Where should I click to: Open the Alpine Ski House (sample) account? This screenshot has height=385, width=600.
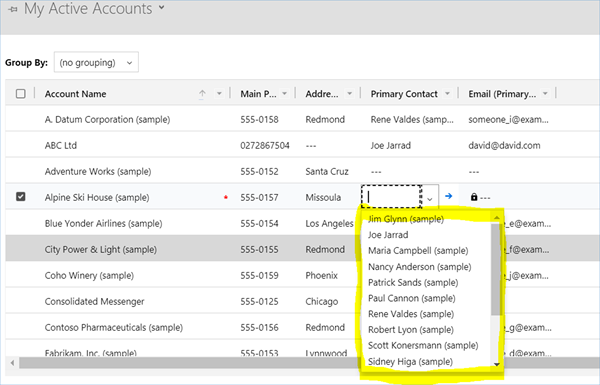(97, 197)
